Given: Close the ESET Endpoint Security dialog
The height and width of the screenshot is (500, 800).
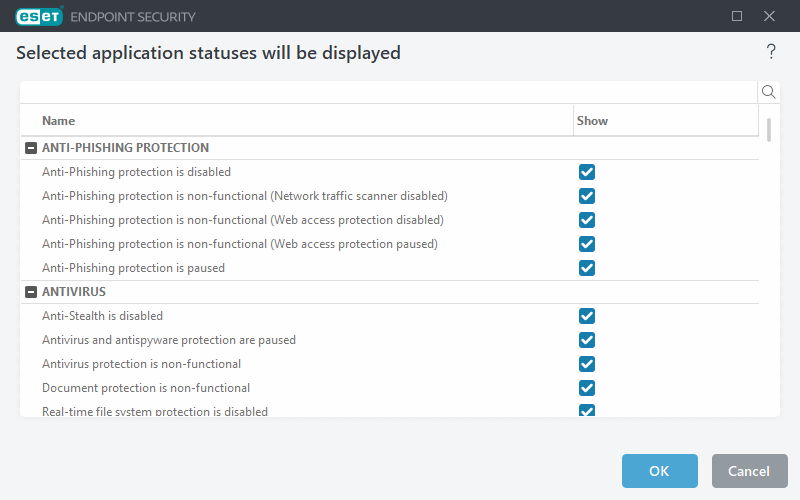Looking at the screenshot, I should (x=769, y=16).
